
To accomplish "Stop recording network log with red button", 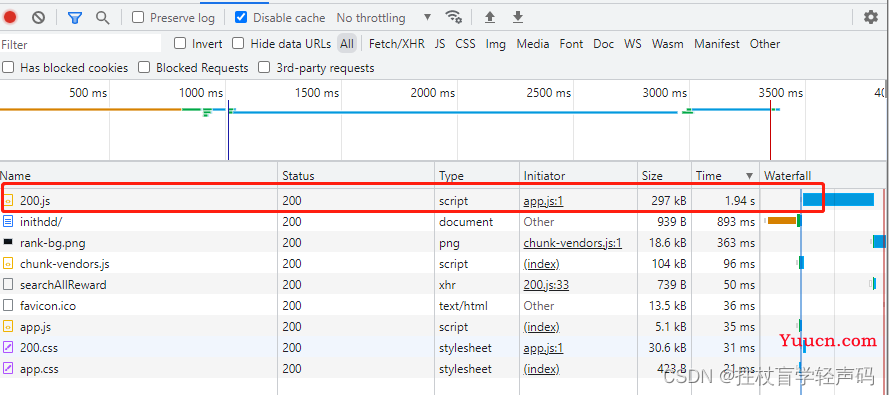I will pos(10,18).
